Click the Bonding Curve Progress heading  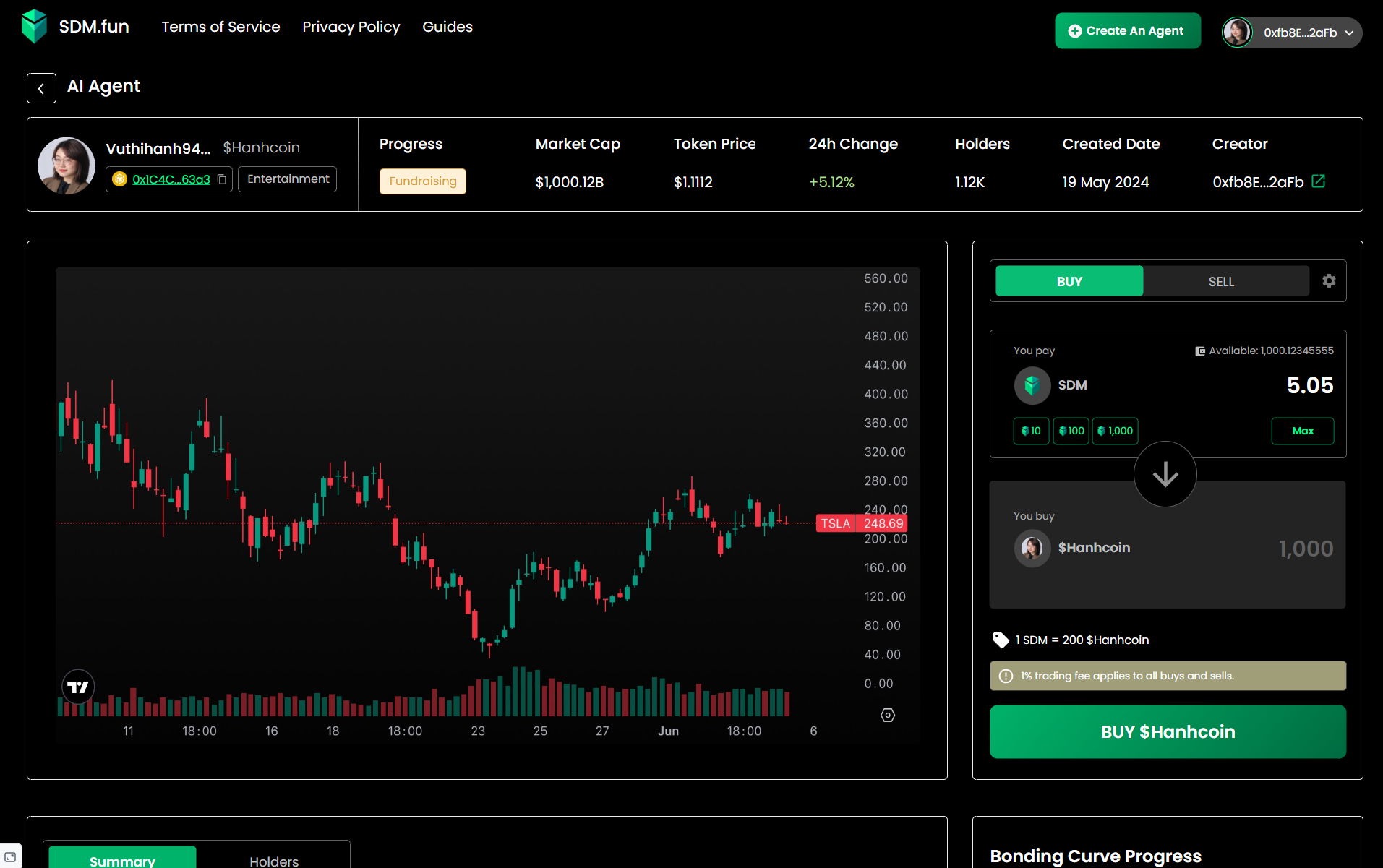tap(1095, 856)
